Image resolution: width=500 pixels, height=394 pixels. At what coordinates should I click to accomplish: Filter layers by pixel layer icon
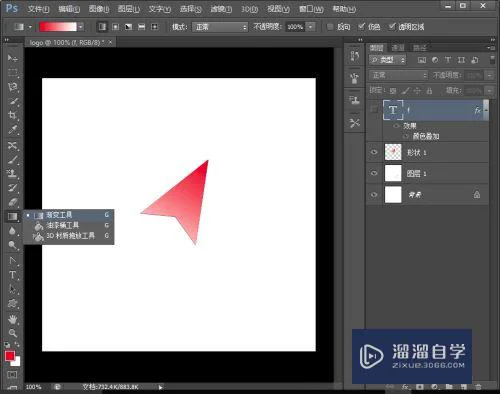tap(422, 60)
